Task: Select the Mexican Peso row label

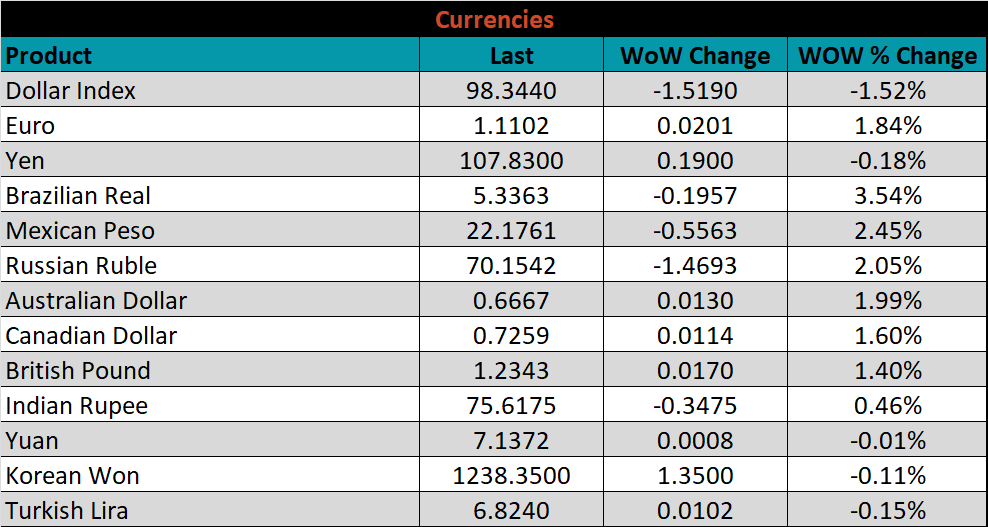Action: pos(80,231)
